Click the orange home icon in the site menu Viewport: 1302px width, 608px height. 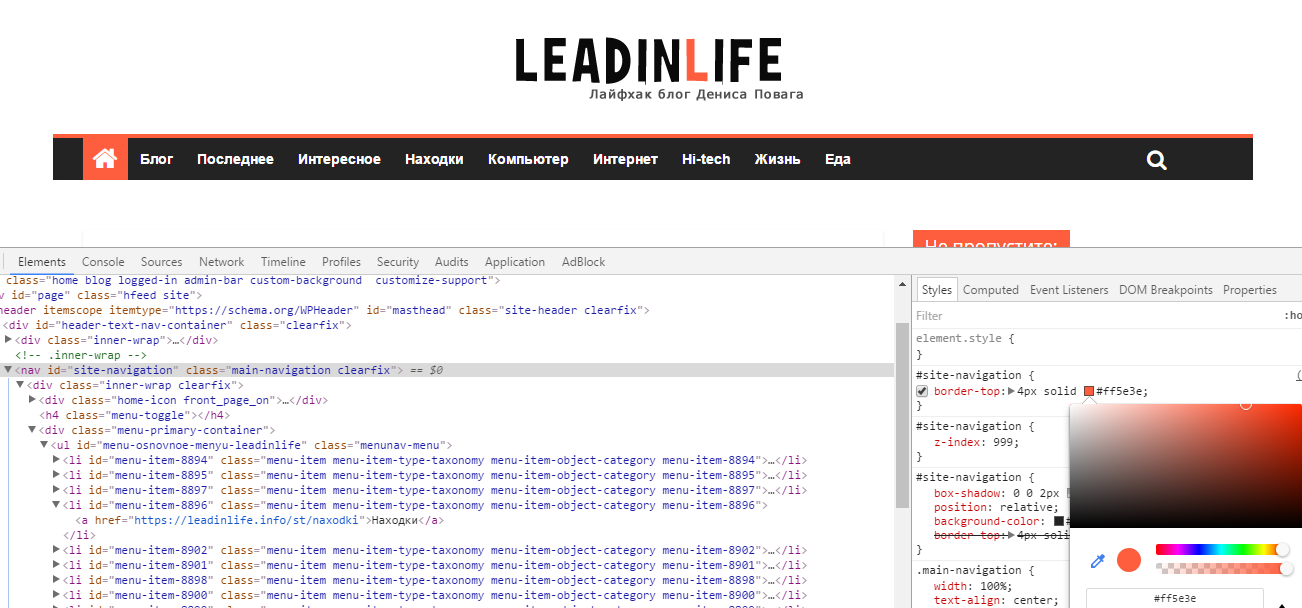click(x=105, y=159)
